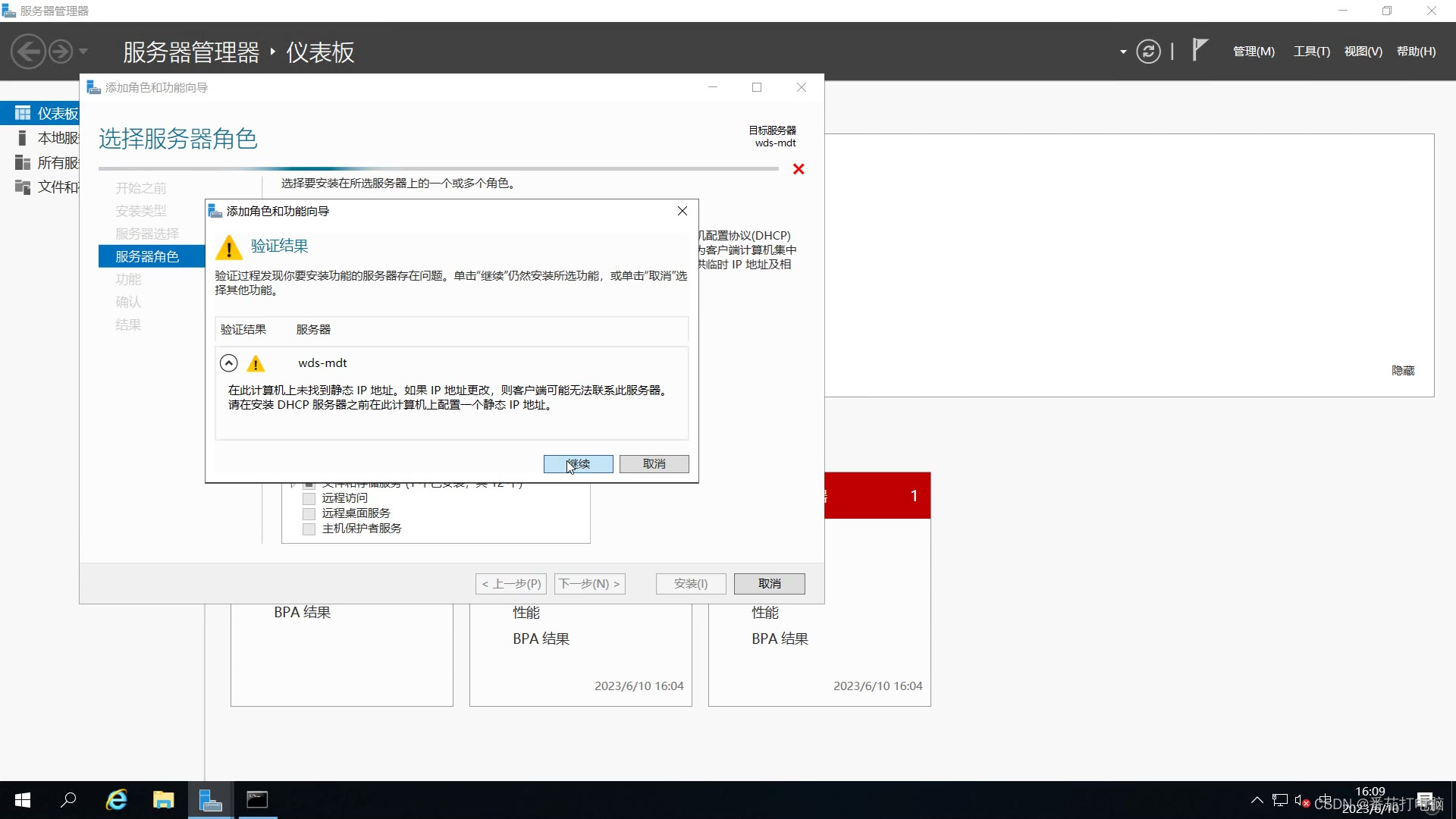Select 安装类型 step in wizard sidebar
This screenshot has height=819, width=1456.
(140, 211)
